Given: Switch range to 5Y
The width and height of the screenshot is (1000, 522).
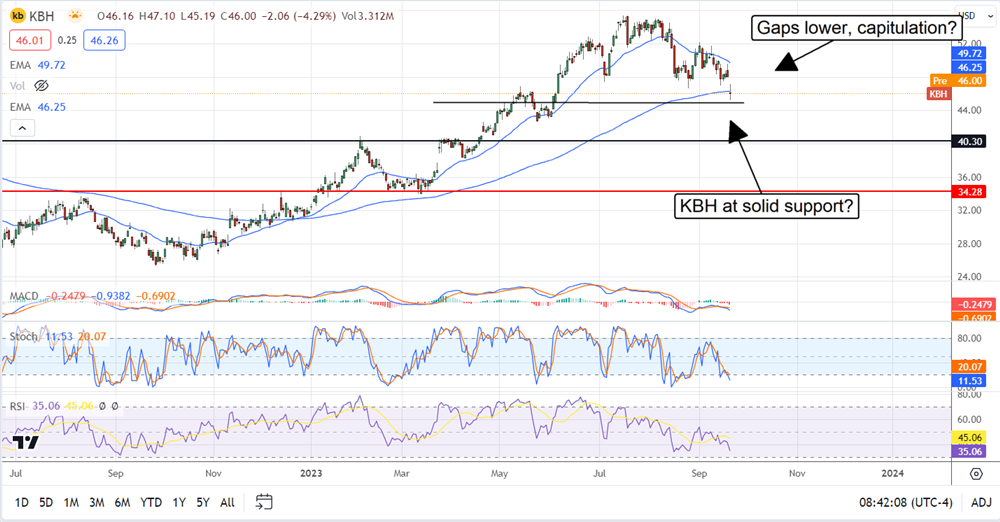Looking at the screenshot, I should (203, 501).
